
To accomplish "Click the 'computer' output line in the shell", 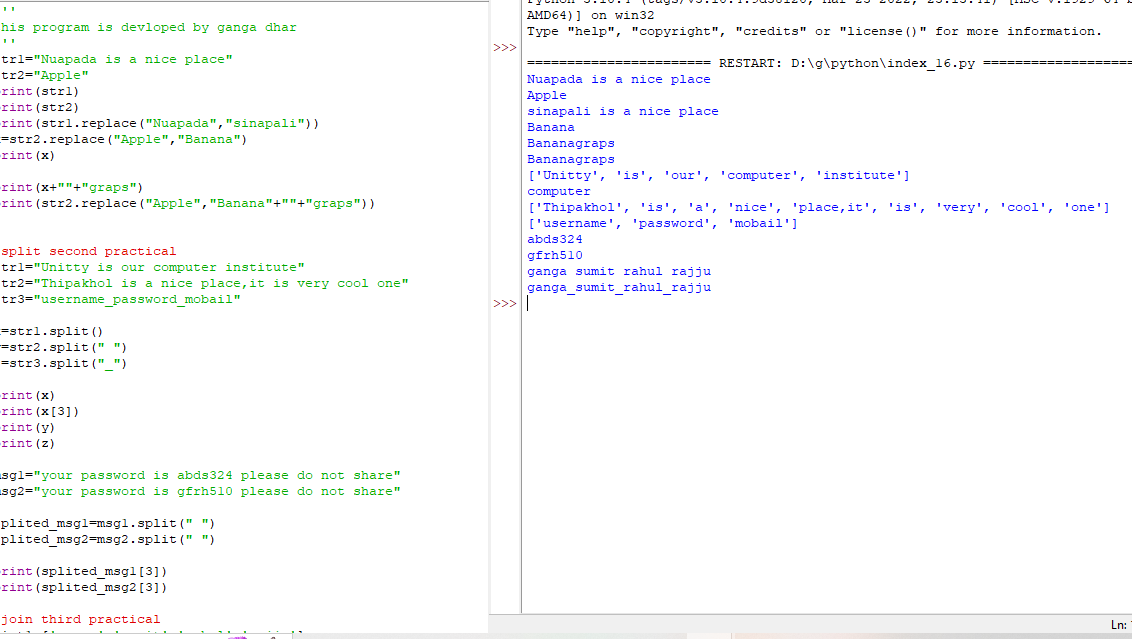I will coord(558,191).
